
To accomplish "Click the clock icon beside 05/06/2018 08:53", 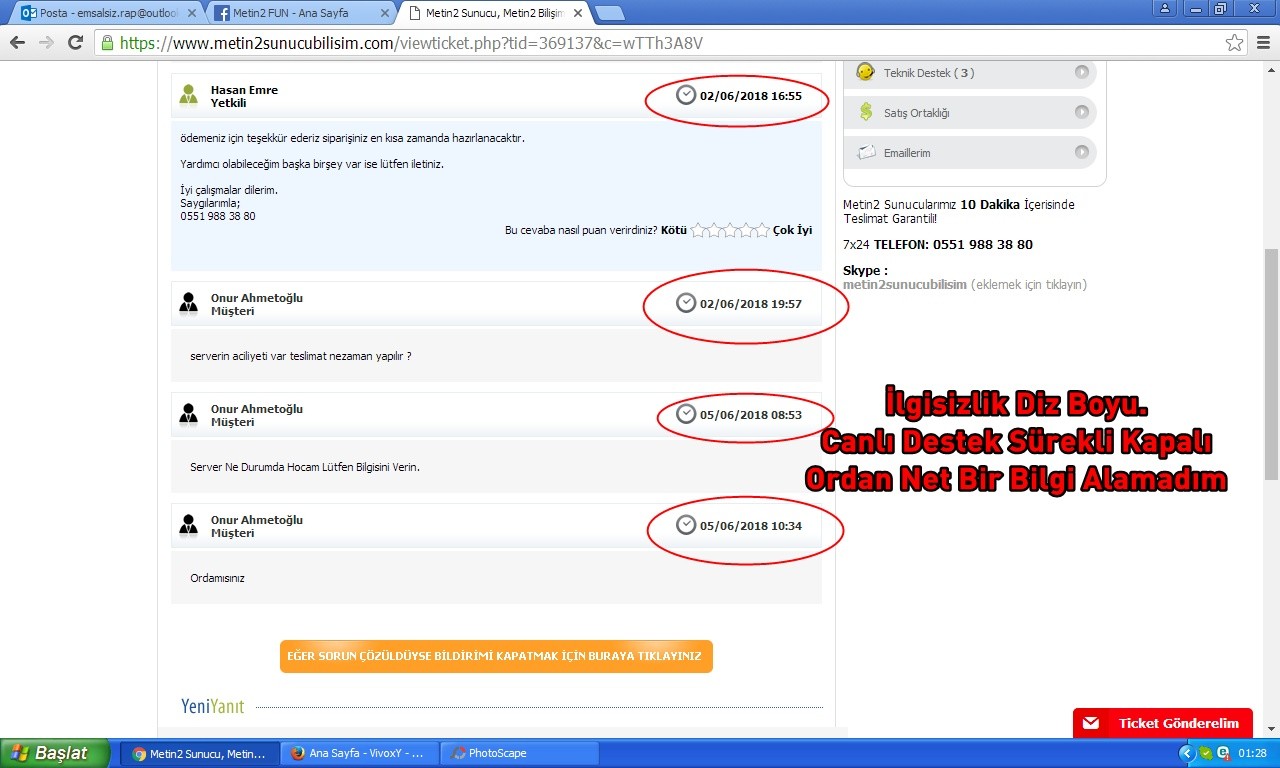I will pos(686,414).
